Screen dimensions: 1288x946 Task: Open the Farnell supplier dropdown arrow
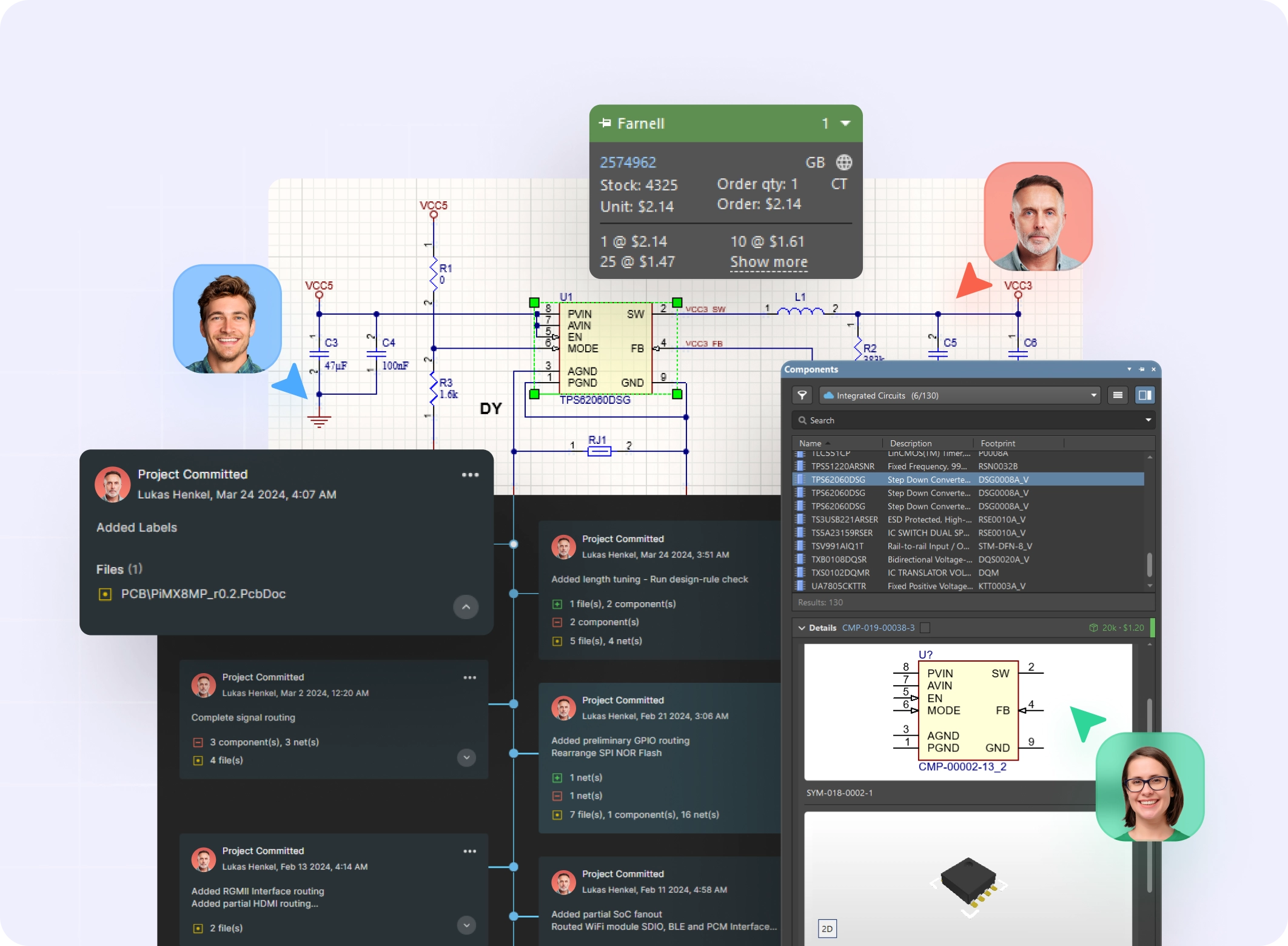click(x=845, y=124)
